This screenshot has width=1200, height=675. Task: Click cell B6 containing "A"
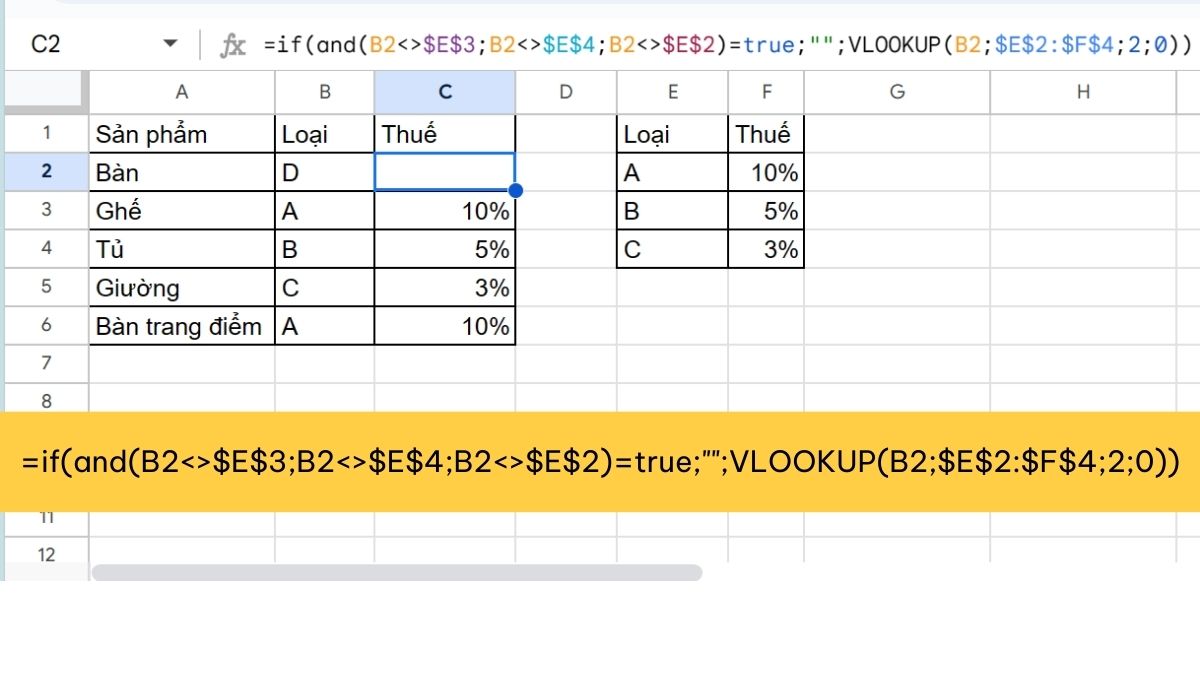point(325,326)
